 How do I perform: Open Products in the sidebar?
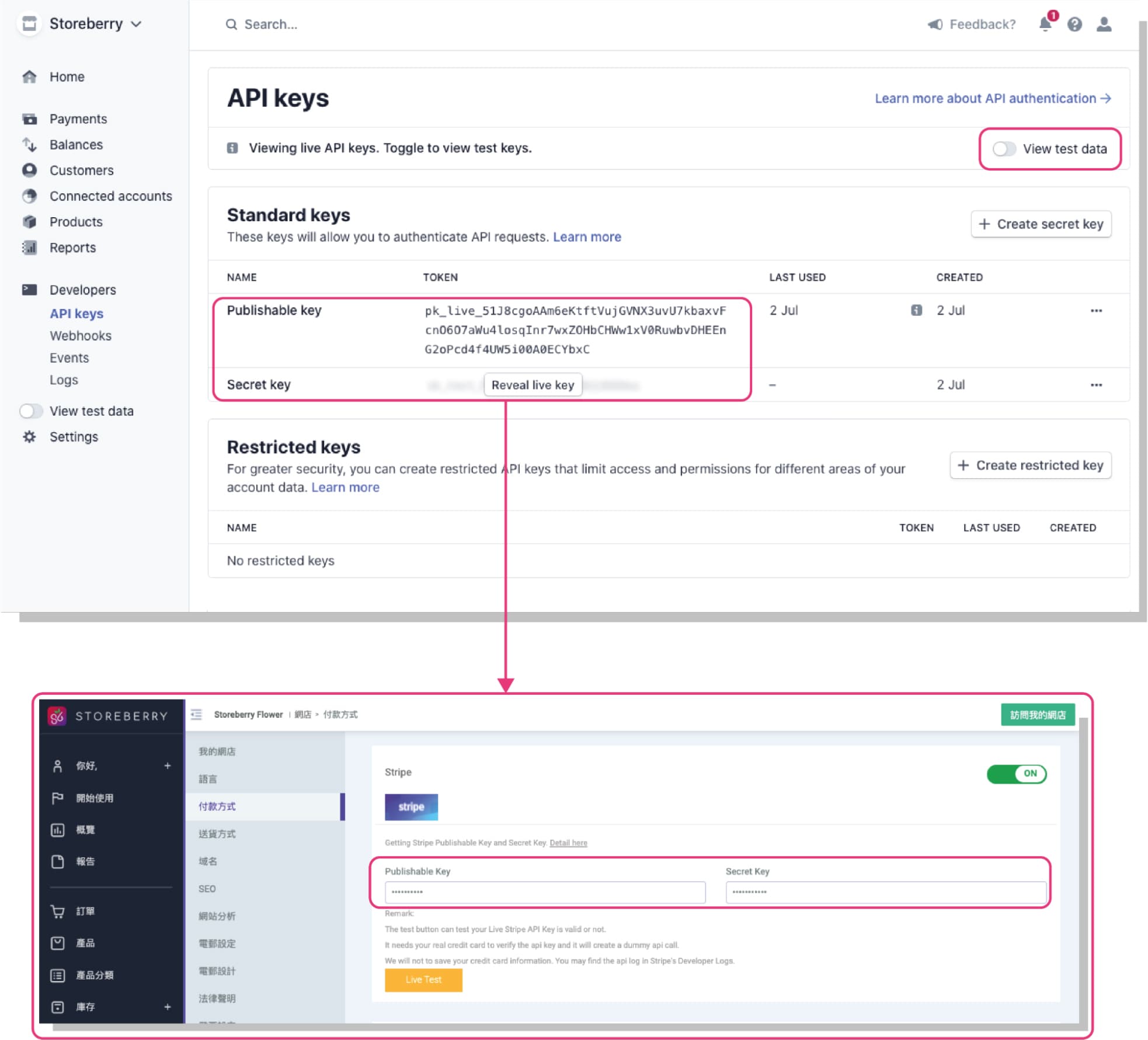pos(76,222)
